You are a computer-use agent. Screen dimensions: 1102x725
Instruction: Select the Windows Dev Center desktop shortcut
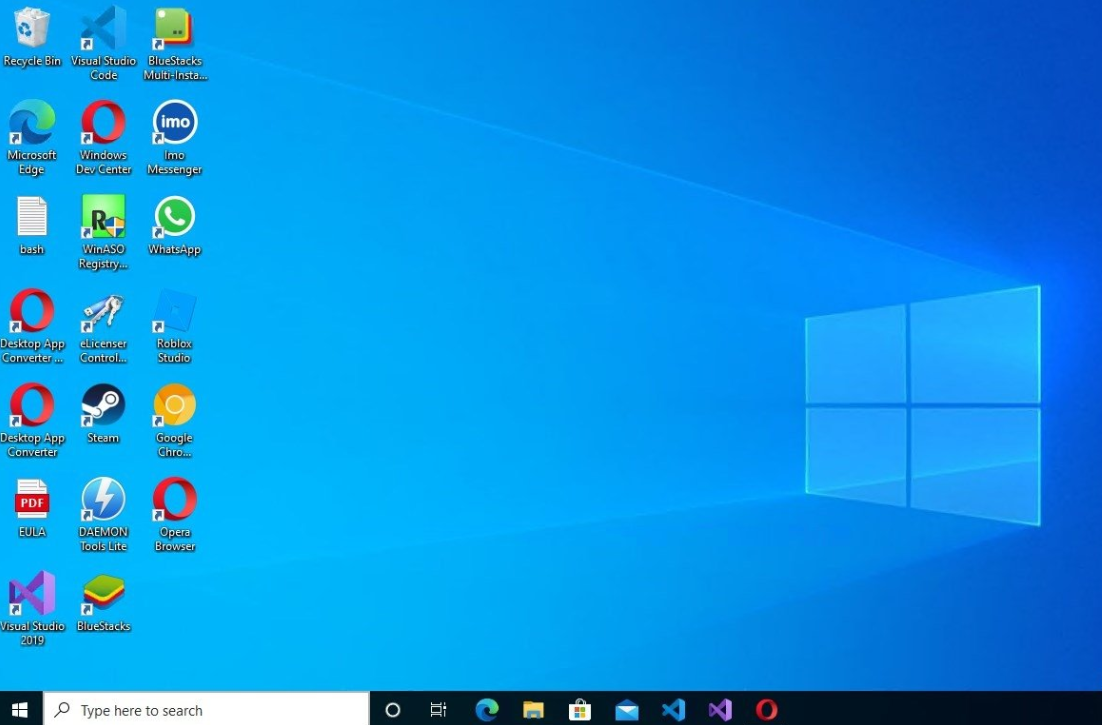click(103, 138)
